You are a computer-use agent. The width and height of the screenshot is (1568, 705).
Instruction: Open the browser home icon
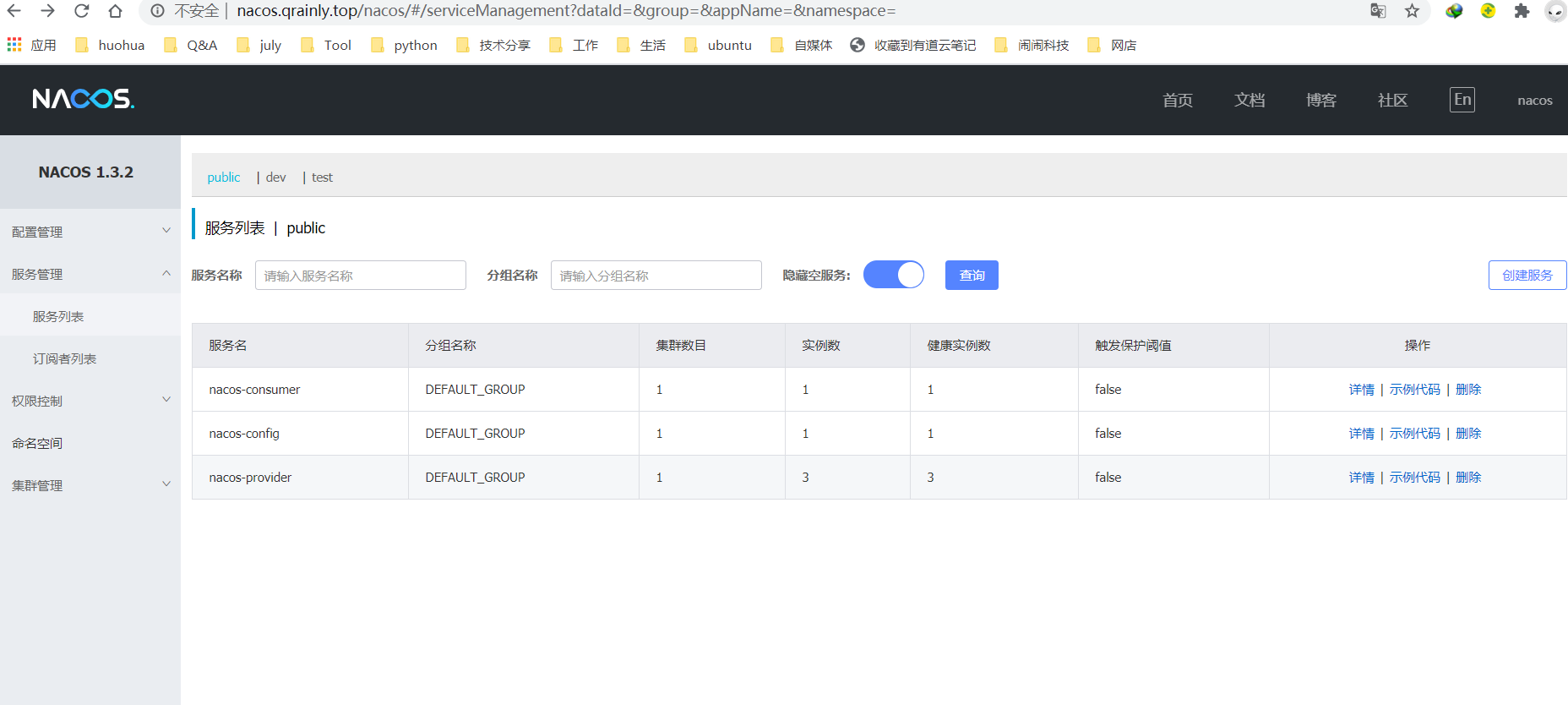point(115,11)
